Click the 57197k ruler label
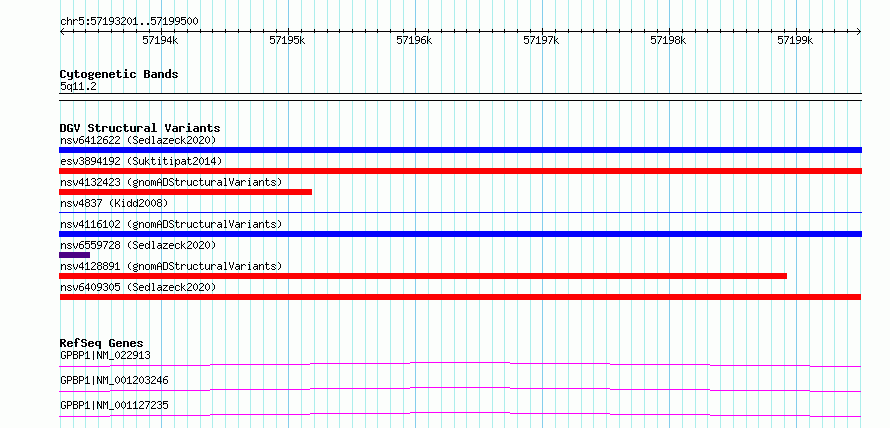The image size is (890, 428). (542, 40)
